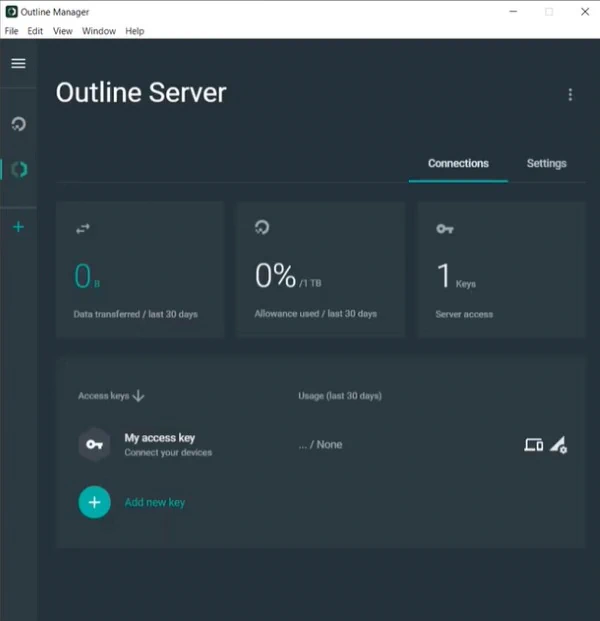Click the Access keys column header

103,396
